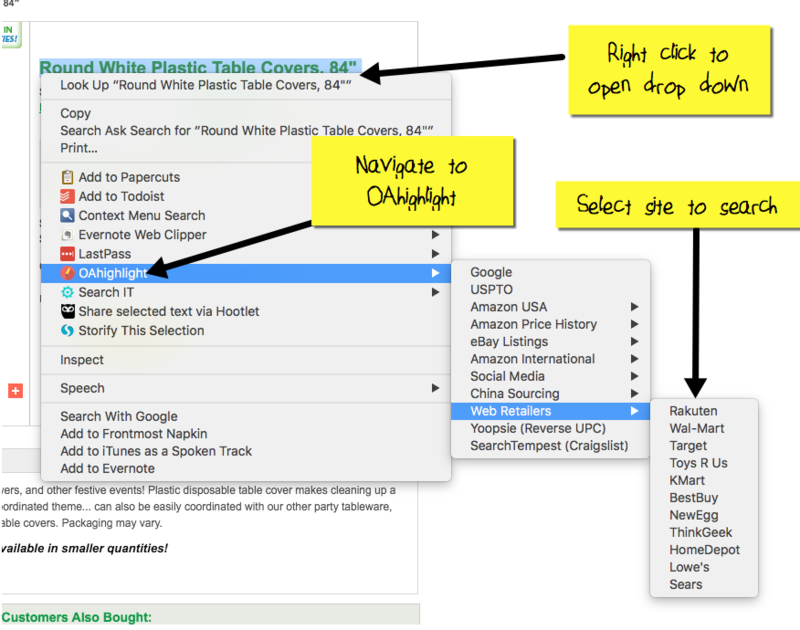Expand the Amazon Price History arrow

(x=634, y=324)
